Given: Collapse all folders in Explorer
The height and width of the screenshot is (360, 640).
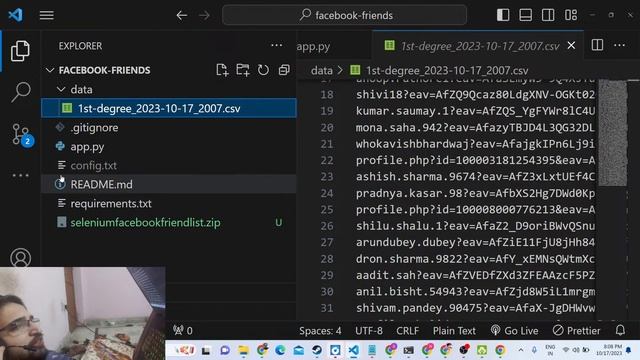Looking at the screenshot, I should click(284, 70).
